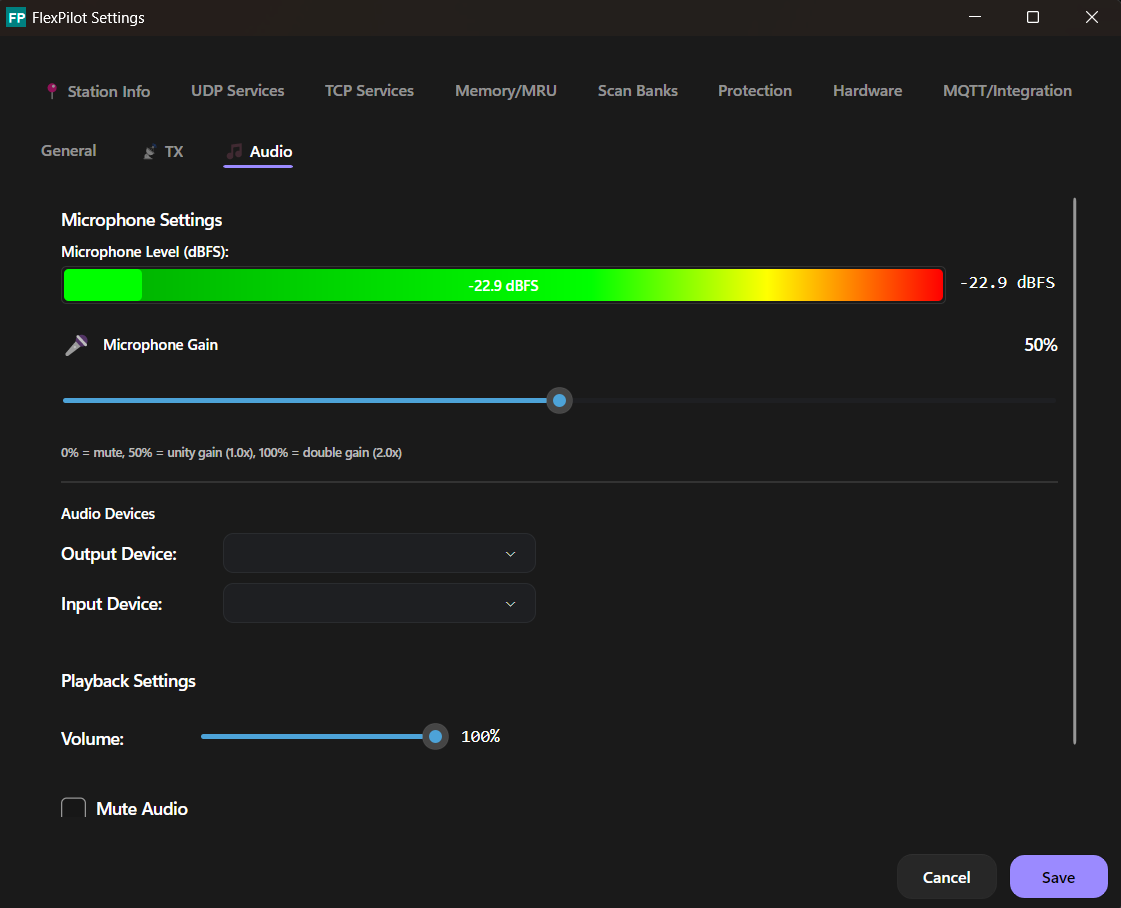Enable the Mute Audio checkbox
The height and width of the screenshot is (908, 1121).
tap(74, 809)
